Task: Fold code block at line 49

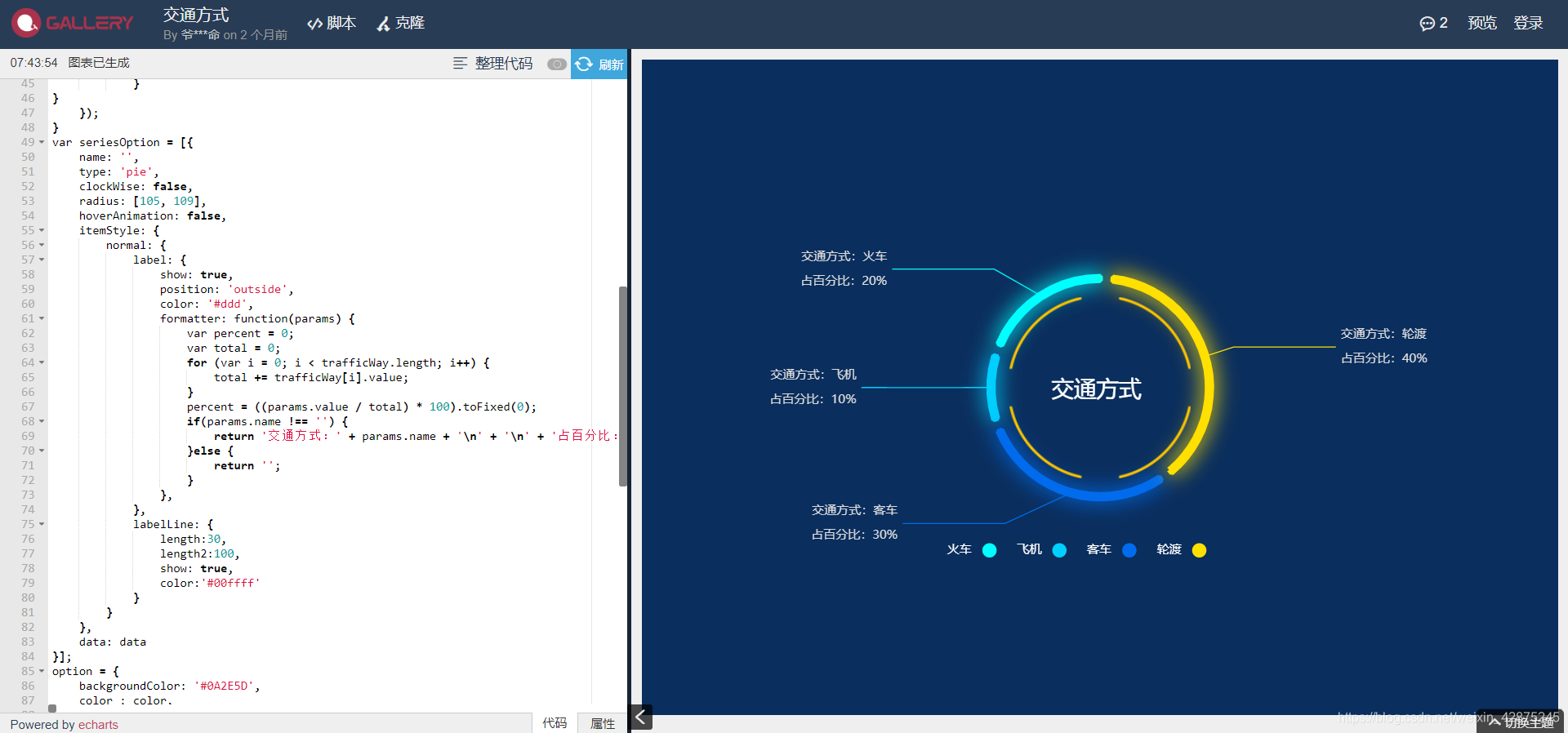Action: [x=42, y=142]
